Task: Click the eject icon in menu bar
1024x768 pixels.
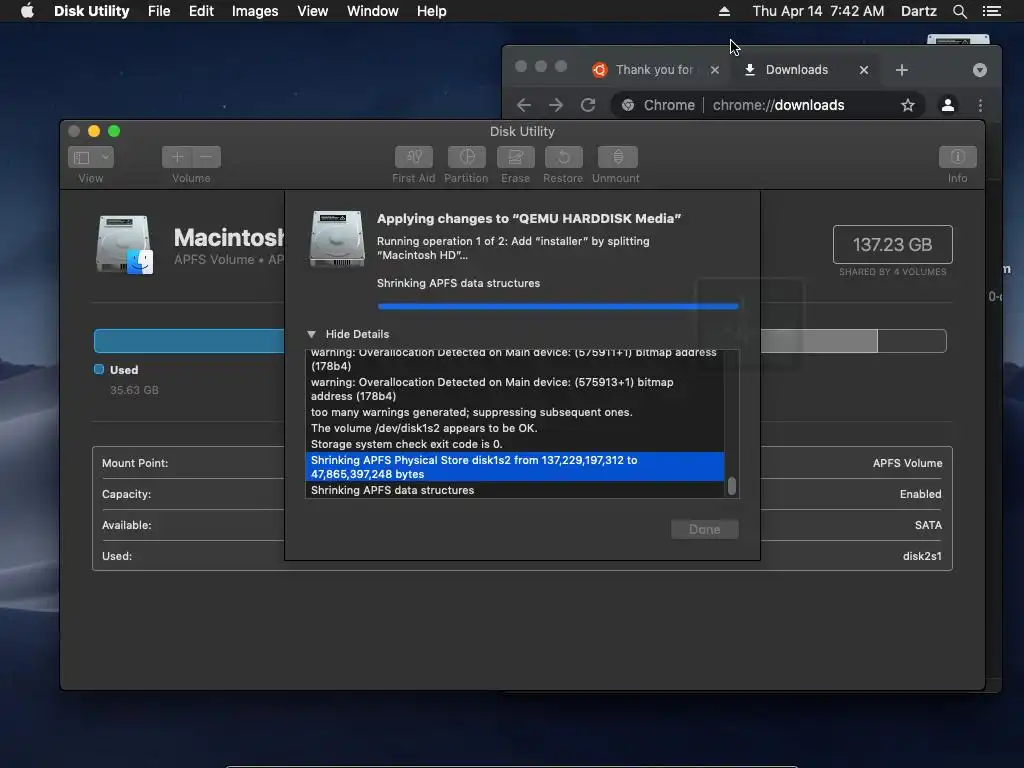Action: click(724, 11)
